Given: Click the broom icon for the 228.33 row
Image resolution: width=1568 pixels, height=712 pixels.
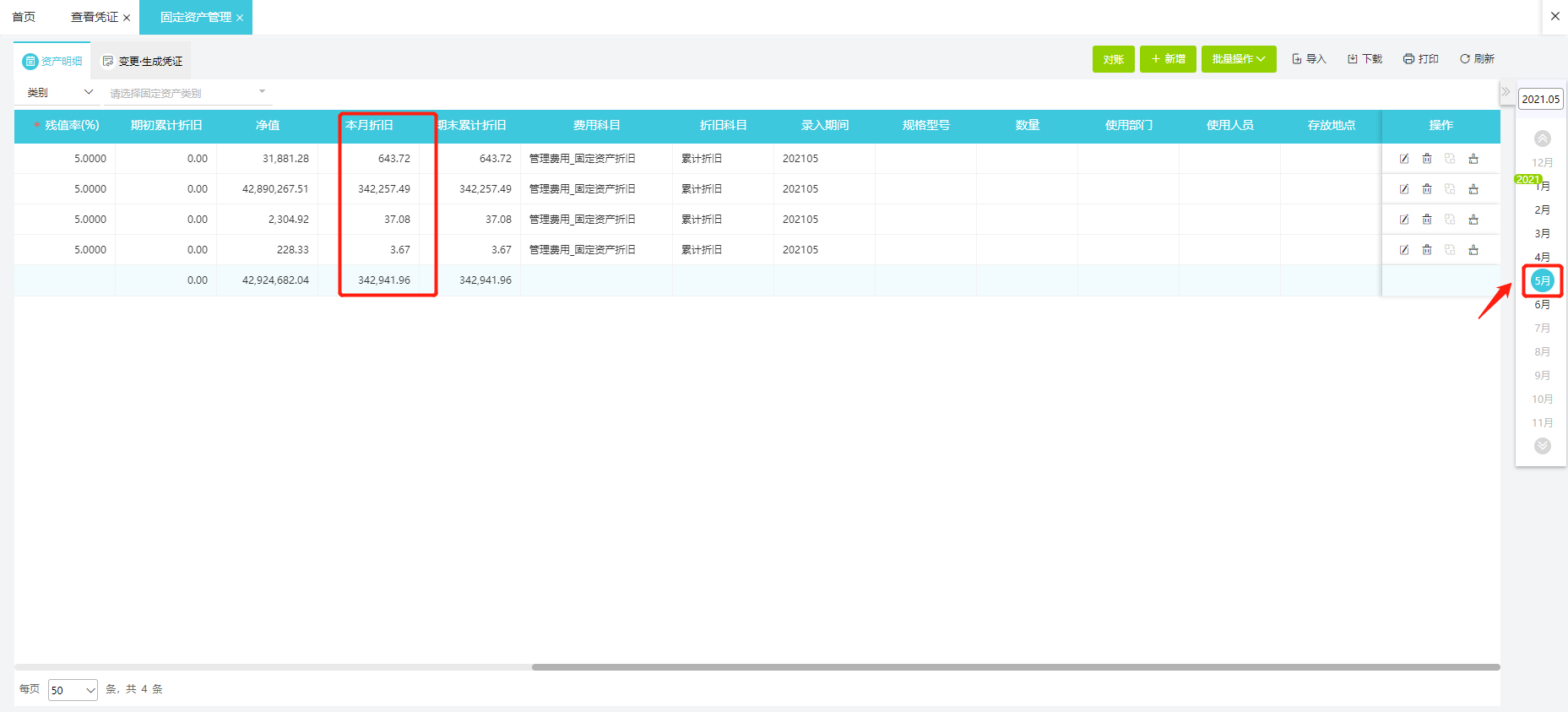Looking at the screenshot, I should (1473, 250).
